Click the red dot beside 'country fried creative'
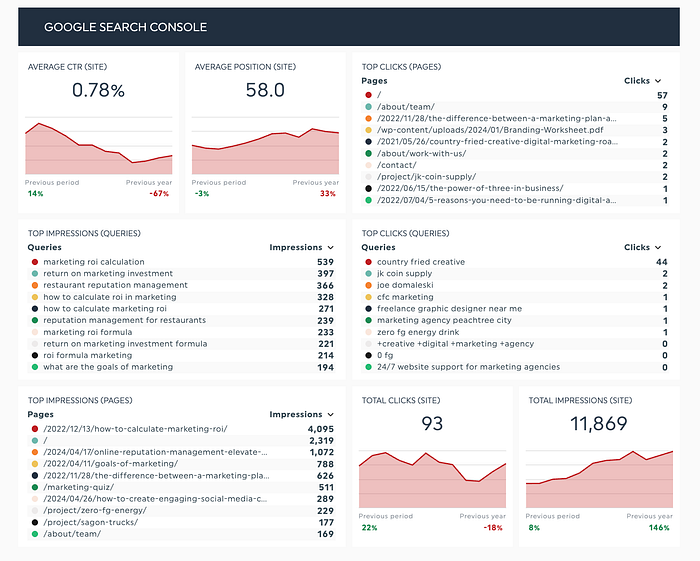Viewport: 700px width, 561px height. (368, 262)
